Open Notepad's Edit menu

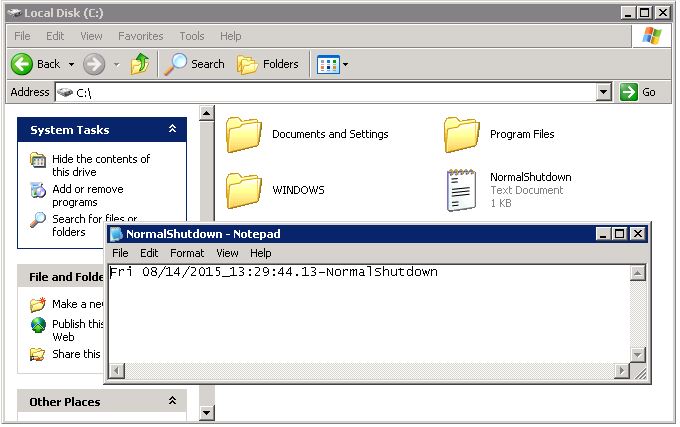coord(149,253)
